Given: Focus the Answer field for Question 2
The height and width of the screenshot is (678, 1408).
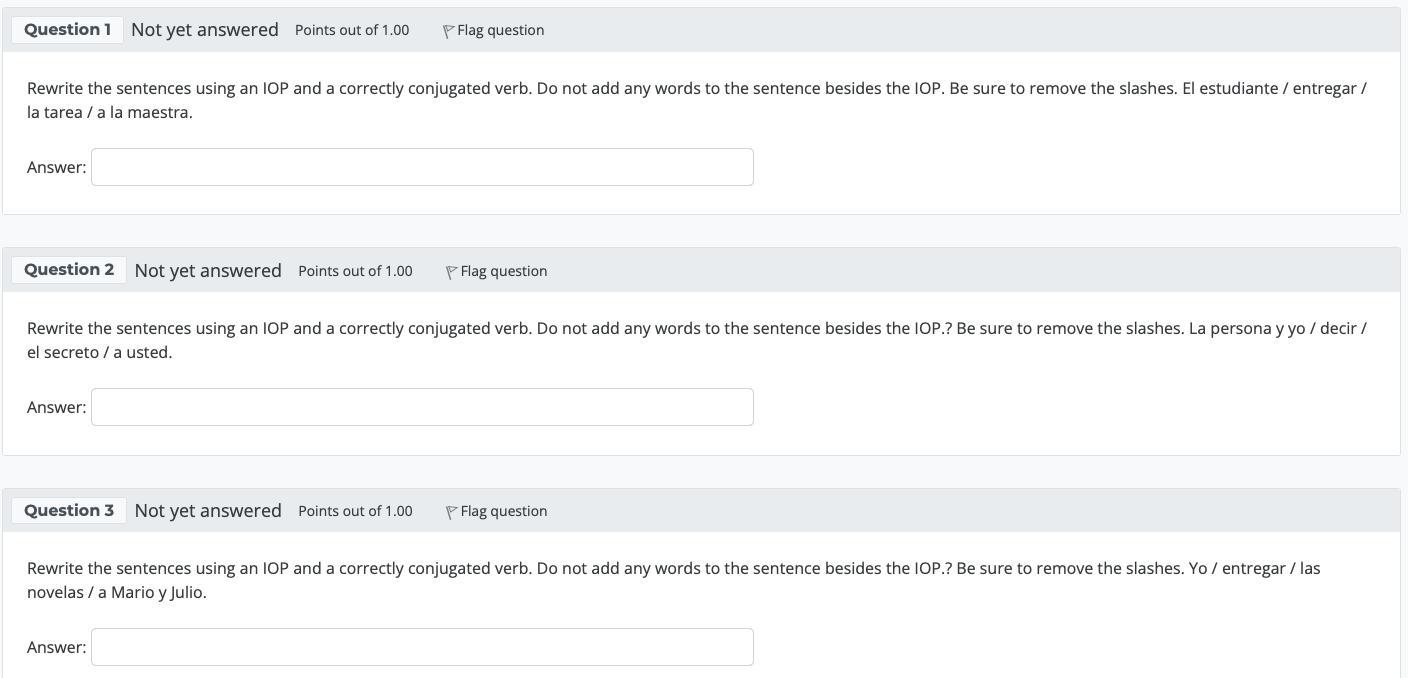Looking at the screenshot, I should click(x=422, y=407).
